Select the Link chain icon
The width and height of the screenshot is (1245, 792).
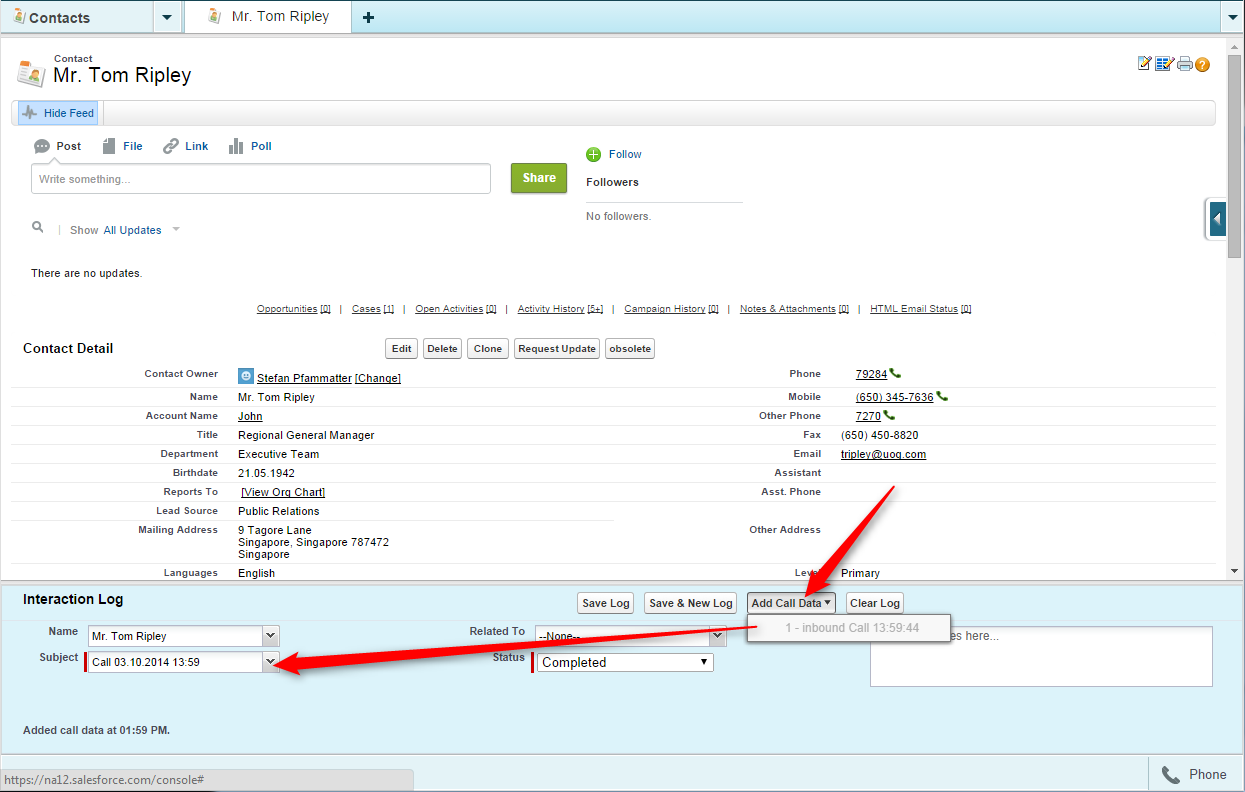point(171,146)
